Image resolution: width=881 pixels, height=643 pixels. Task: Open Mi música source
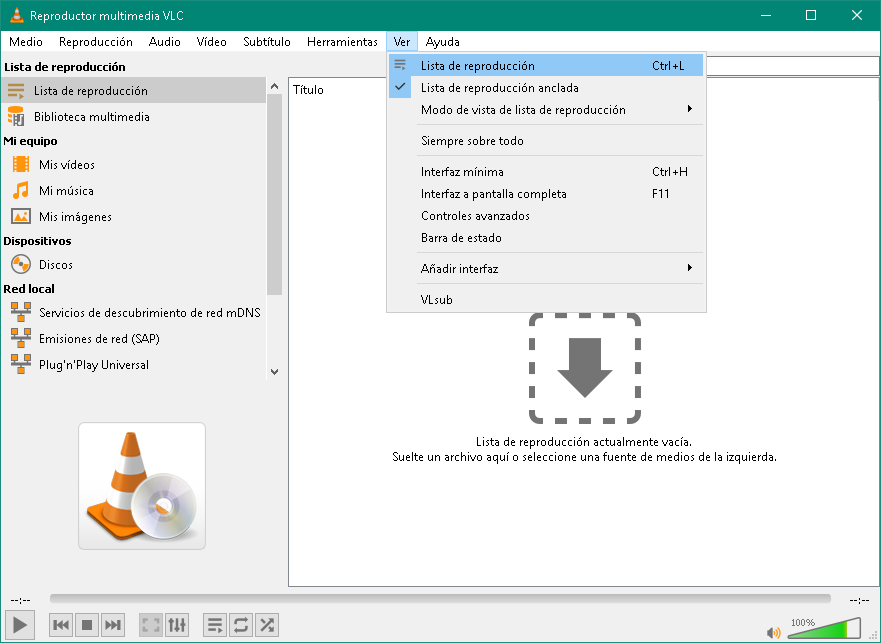[134, 191]
